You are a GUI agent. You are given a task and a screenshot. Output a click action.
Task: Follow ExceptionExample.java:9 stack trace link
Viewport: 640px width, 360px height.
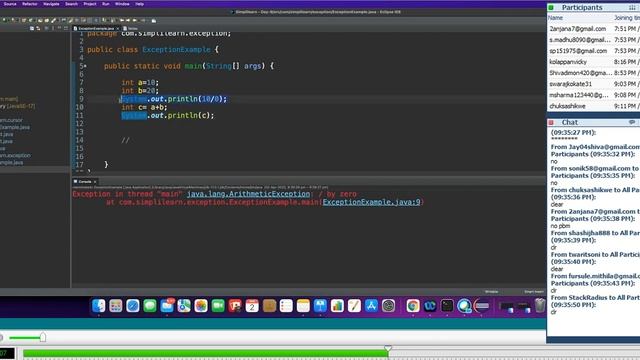(x=371, y=202)
